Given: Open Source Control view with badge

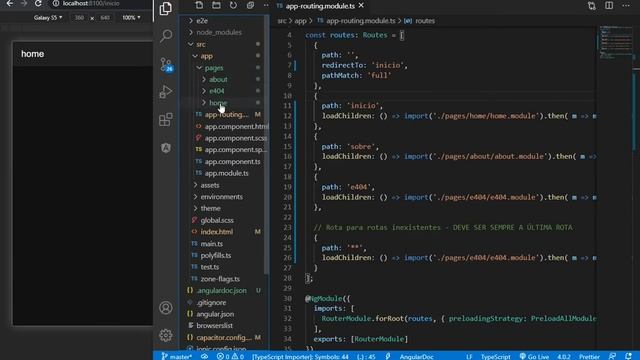Looking at the screenshot, I should pos(166,64).
